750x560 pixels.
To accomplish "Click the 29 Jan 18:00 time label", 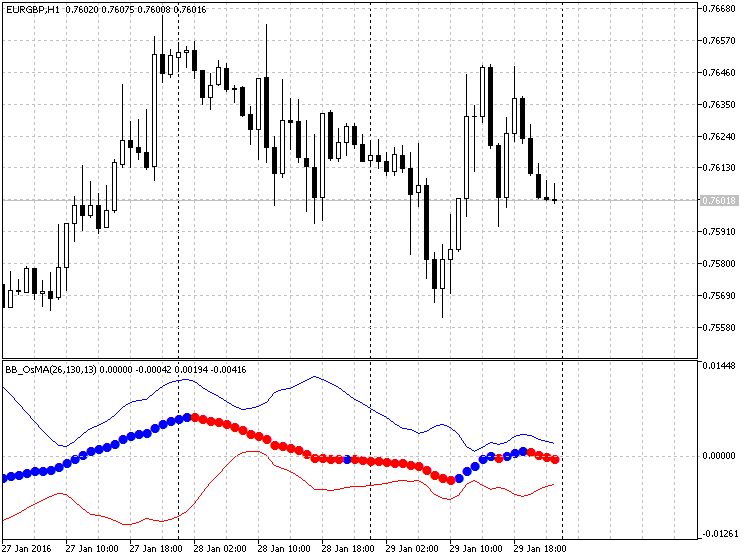I will tap(539, 549).
